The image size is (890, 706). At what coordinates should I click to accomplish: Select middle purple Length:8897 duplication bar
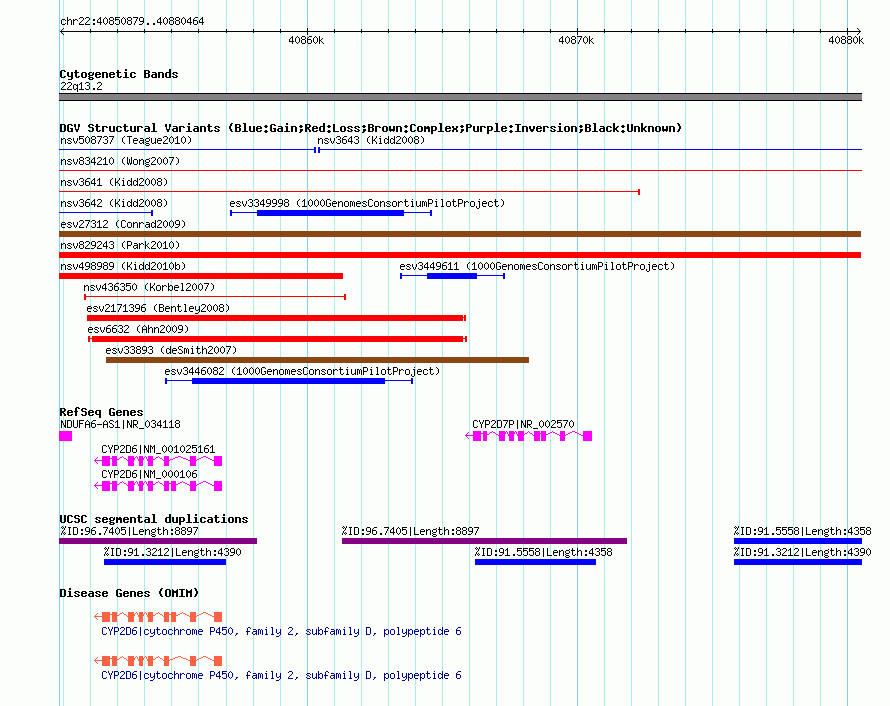(484, 541)
